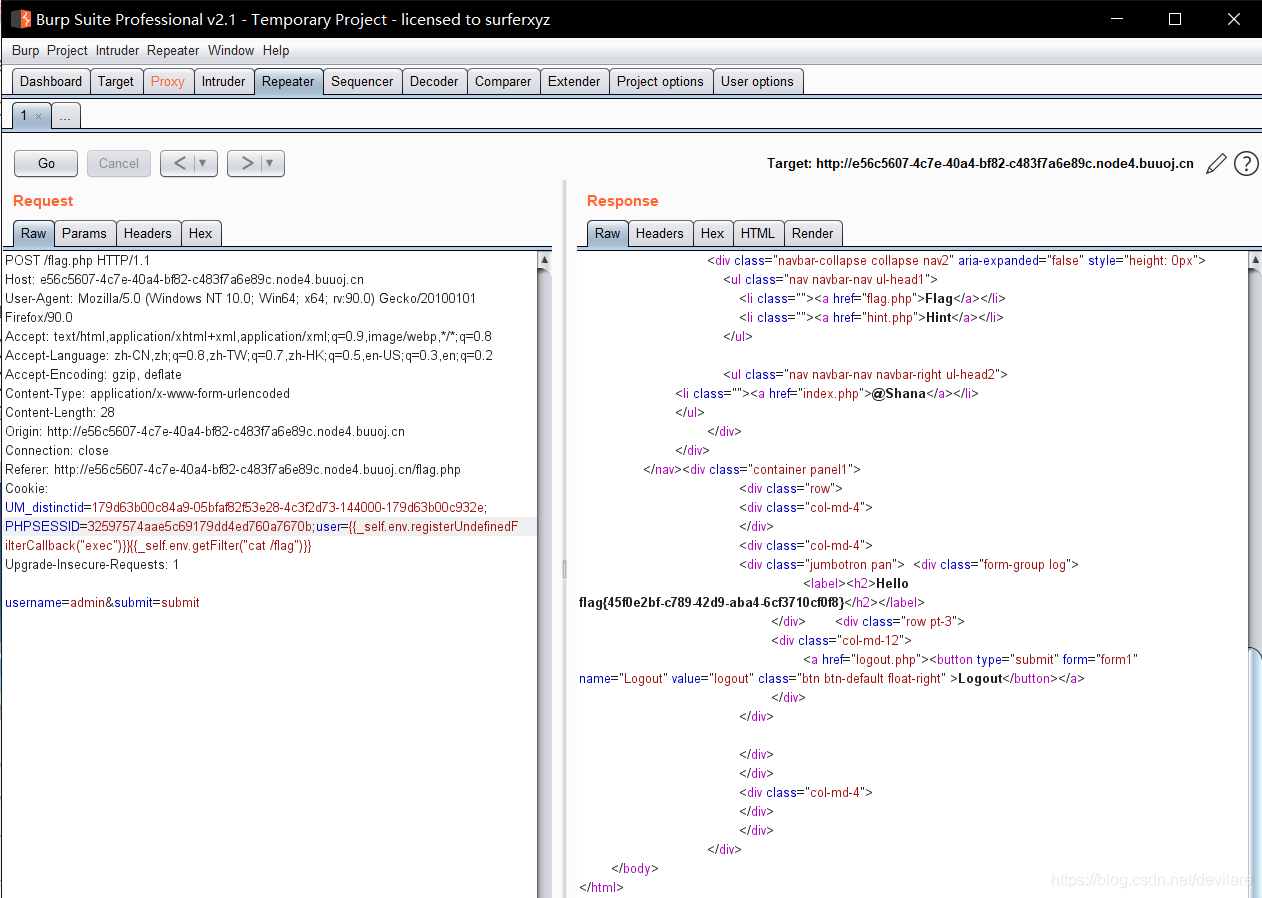Switch to the Sequencer tab
The height and width of the screenshot is (898, 1262).
(x=362, y=82)
